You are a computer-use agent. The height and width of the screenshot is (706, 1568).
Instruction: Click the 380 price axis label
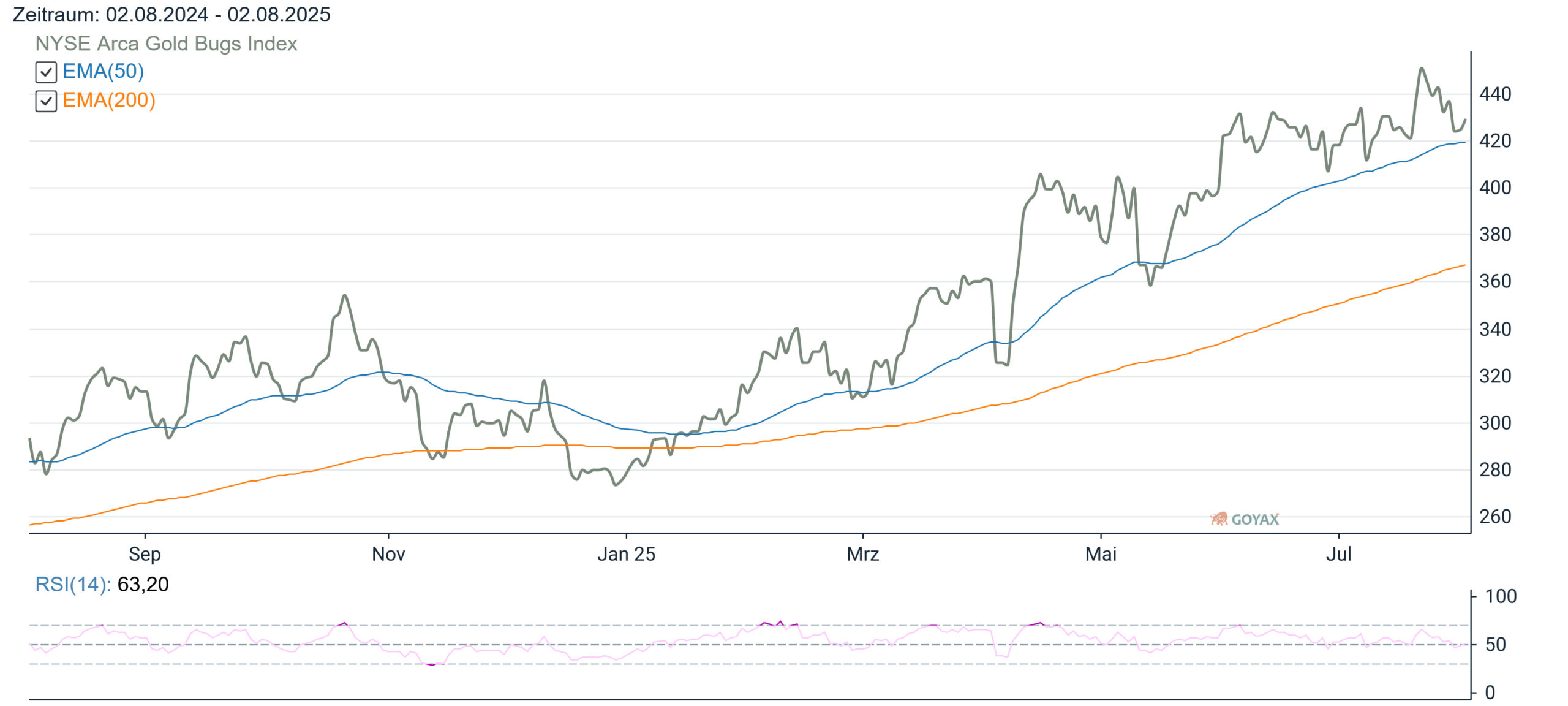tap(1495, 235)
